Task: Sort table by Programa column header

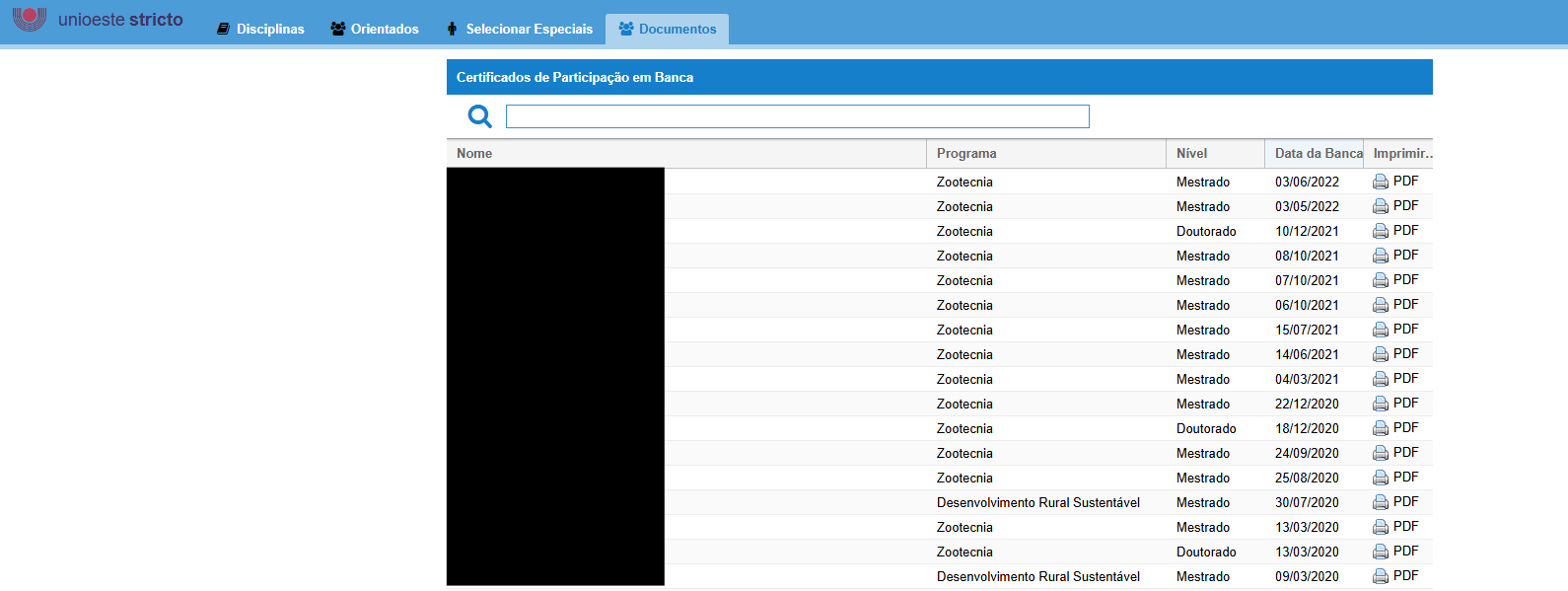Action: pos(966,153)
